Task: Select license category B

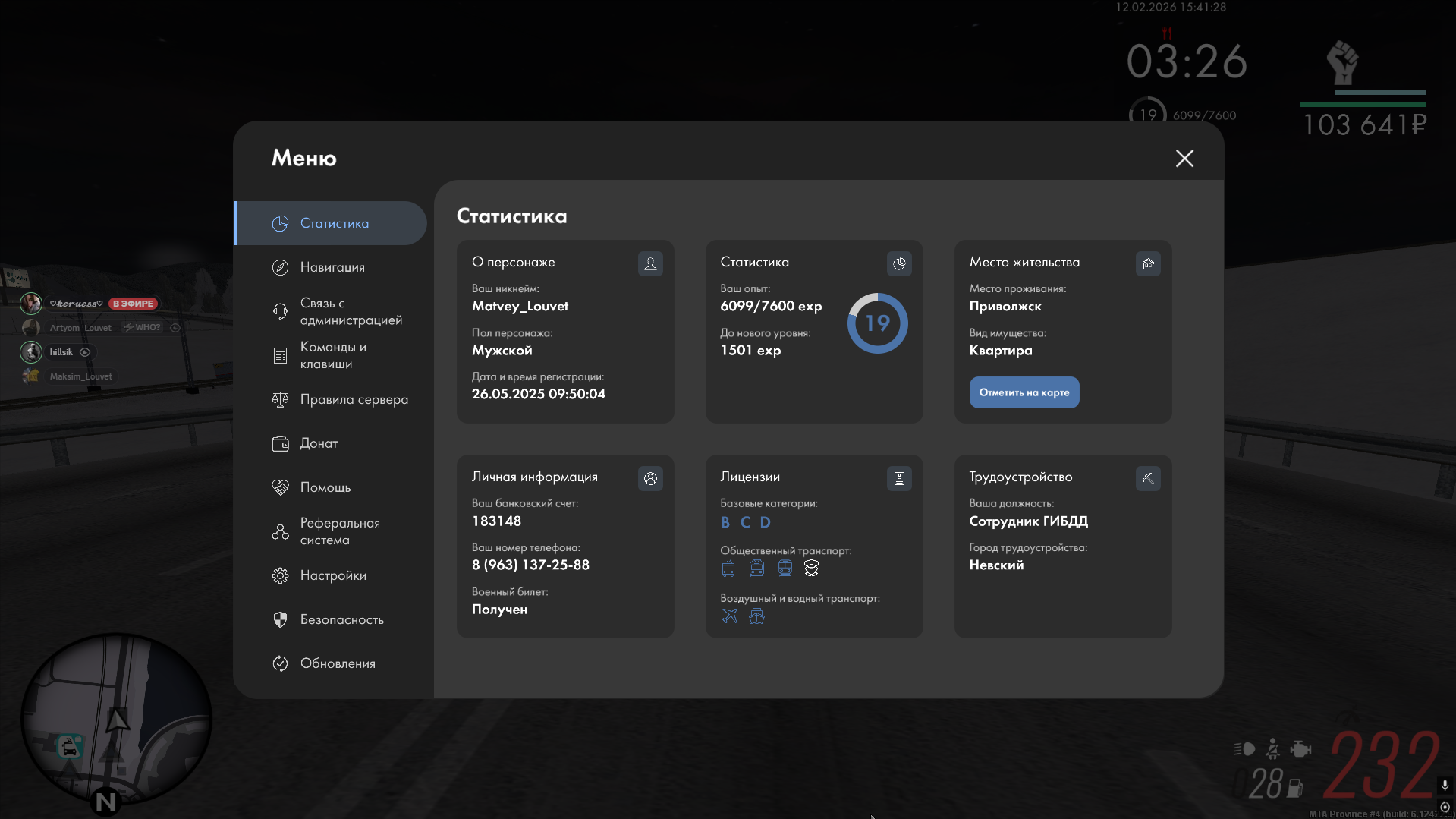Action: coord(725,522)
